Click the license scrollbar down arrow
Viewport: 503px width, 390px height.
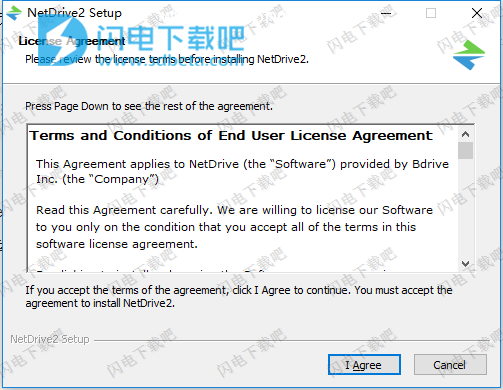466,264
